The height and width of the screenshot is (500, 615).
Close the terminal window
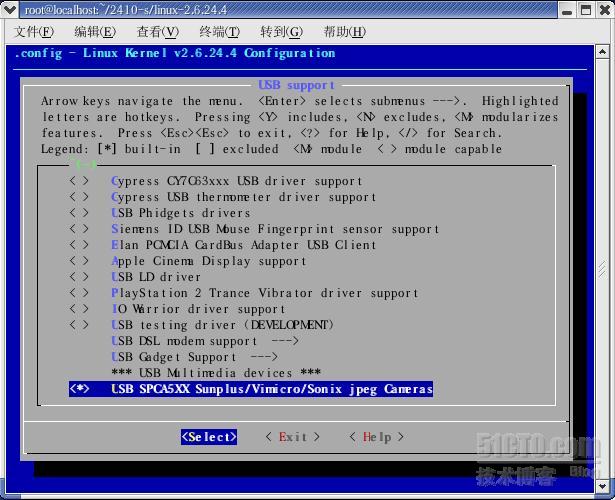[605, 10]
